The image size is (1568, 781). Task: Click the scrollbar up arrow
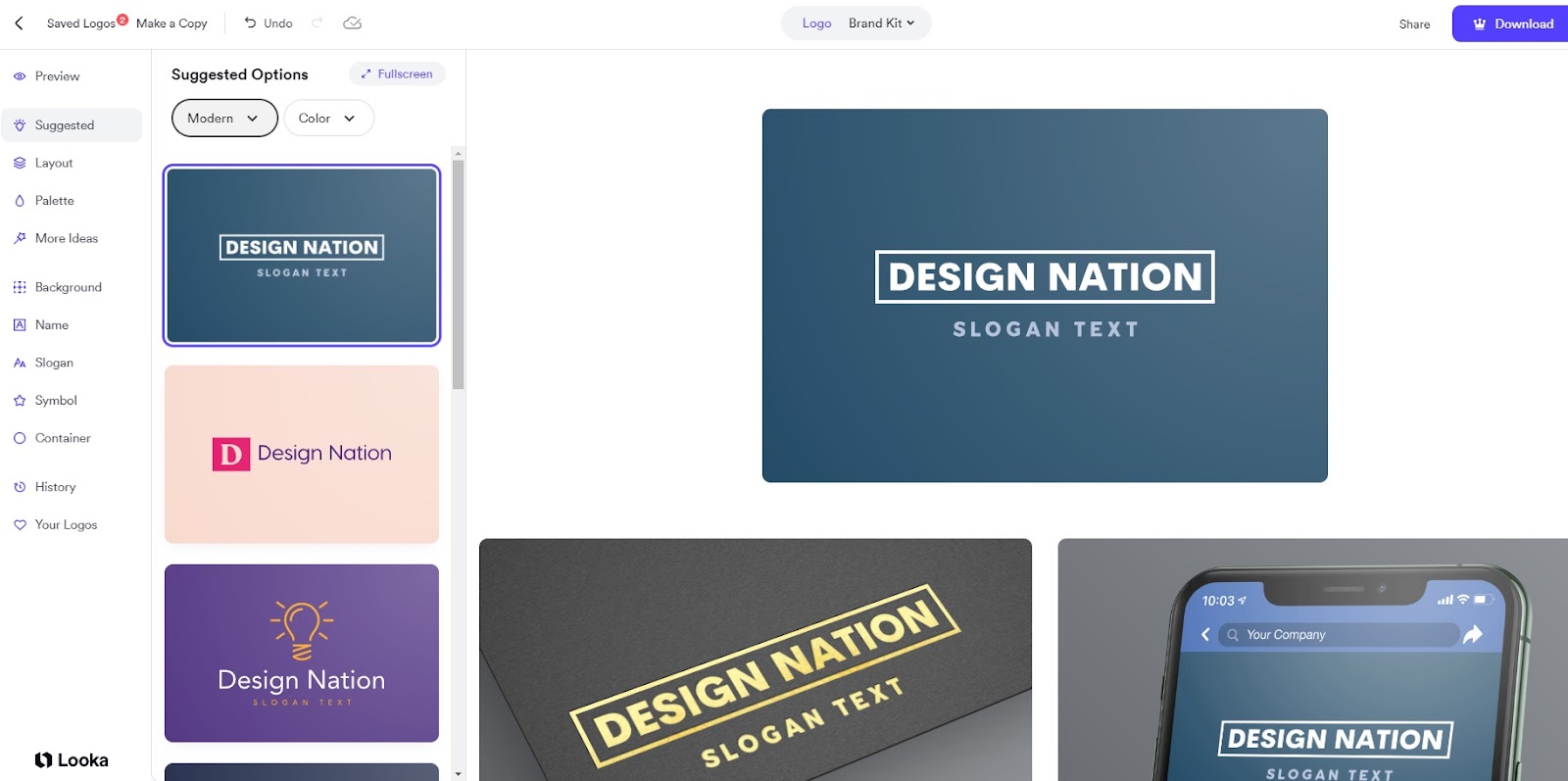pos(458,154)
